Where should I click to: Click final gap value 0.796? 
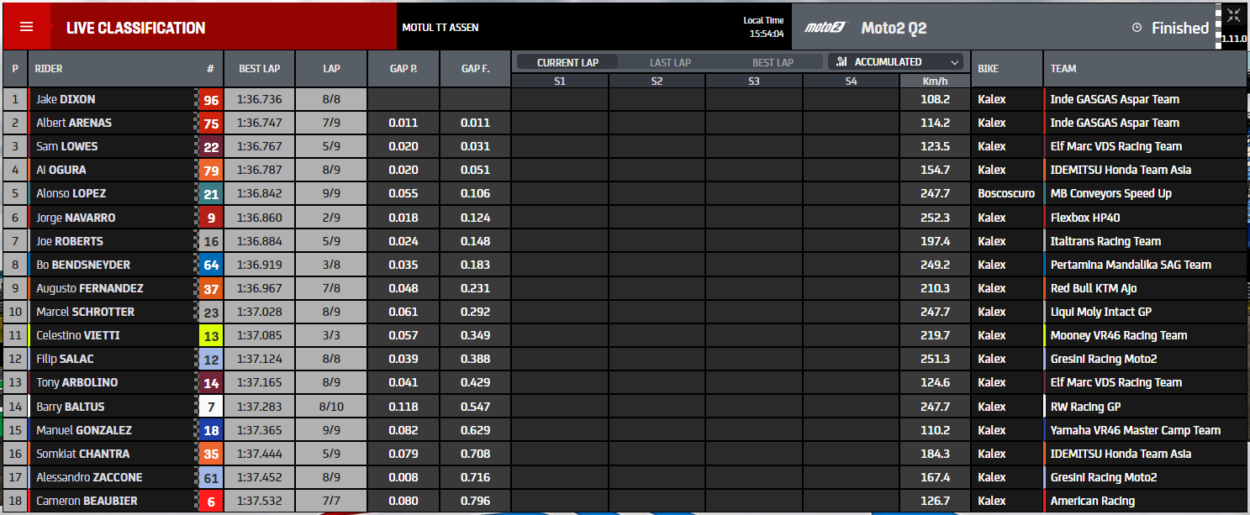(475, 501)
